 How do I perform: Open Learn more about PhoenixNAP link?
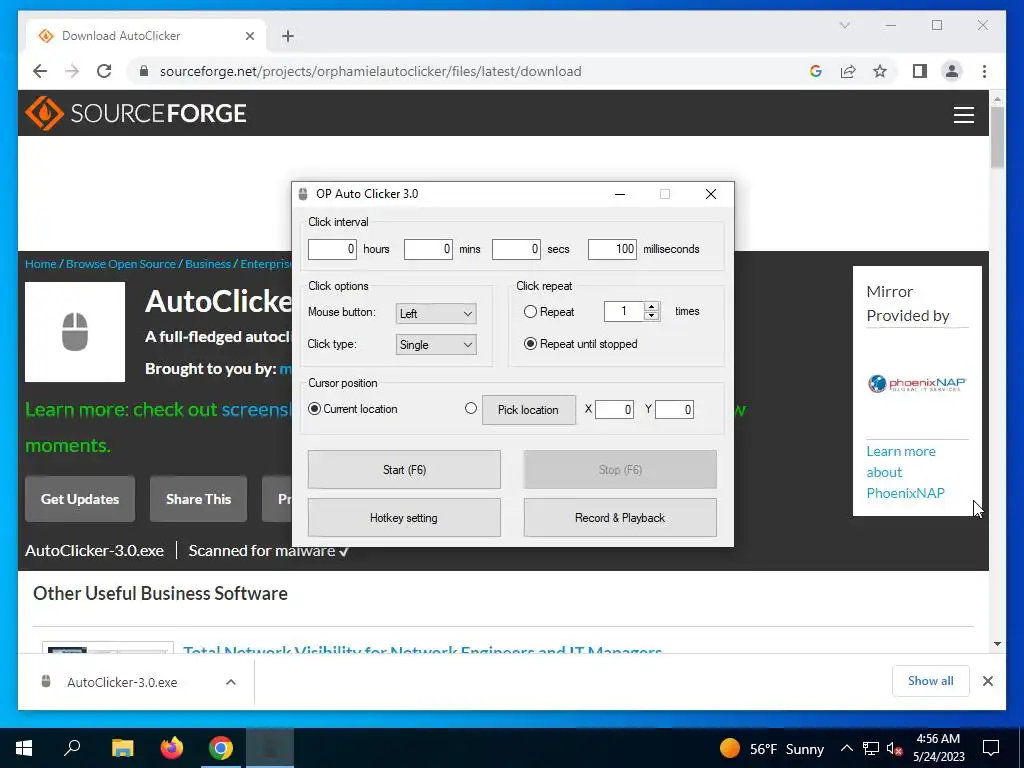tap(905, 472)
